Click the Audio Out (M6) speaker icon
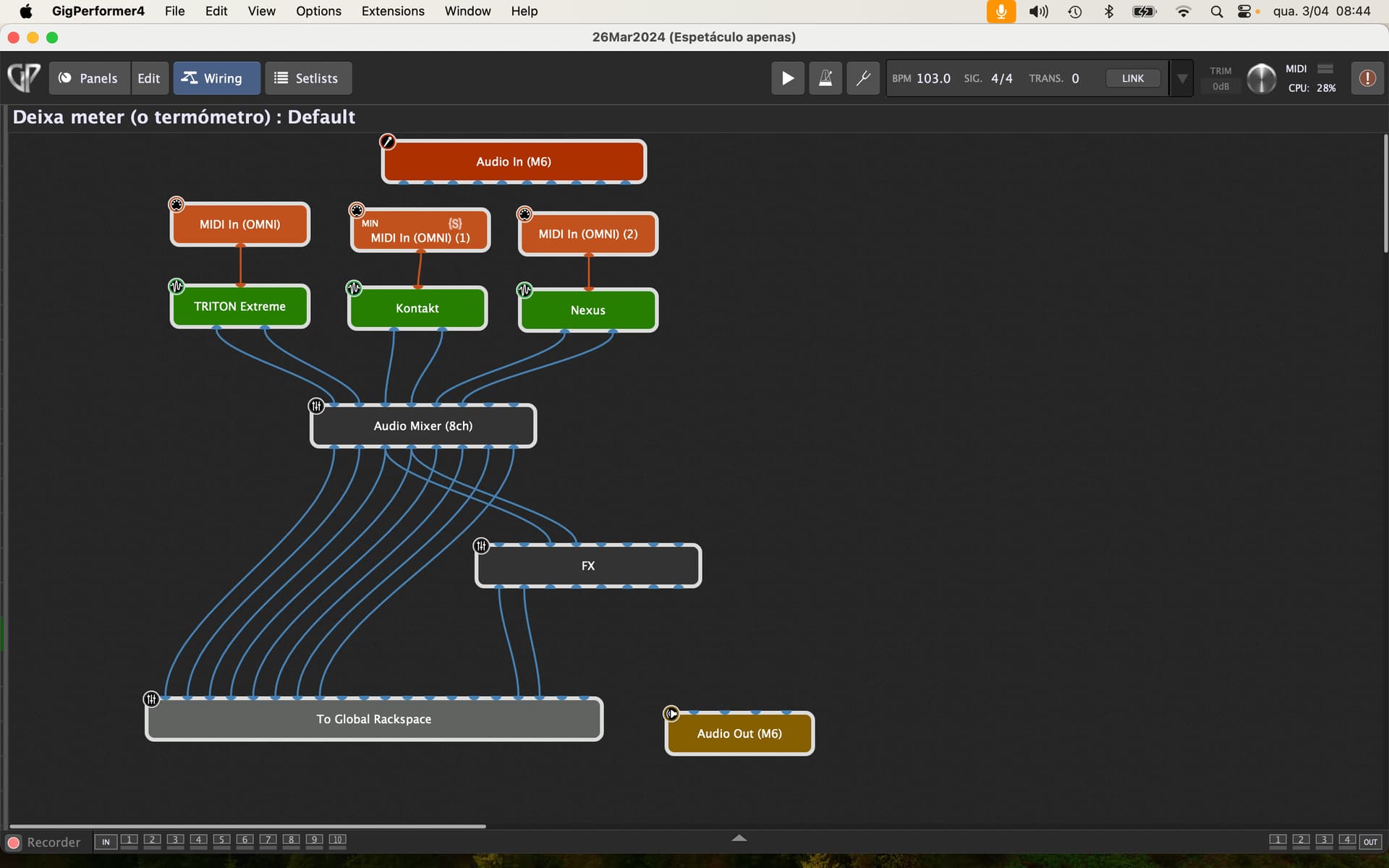 coord(671,715)
